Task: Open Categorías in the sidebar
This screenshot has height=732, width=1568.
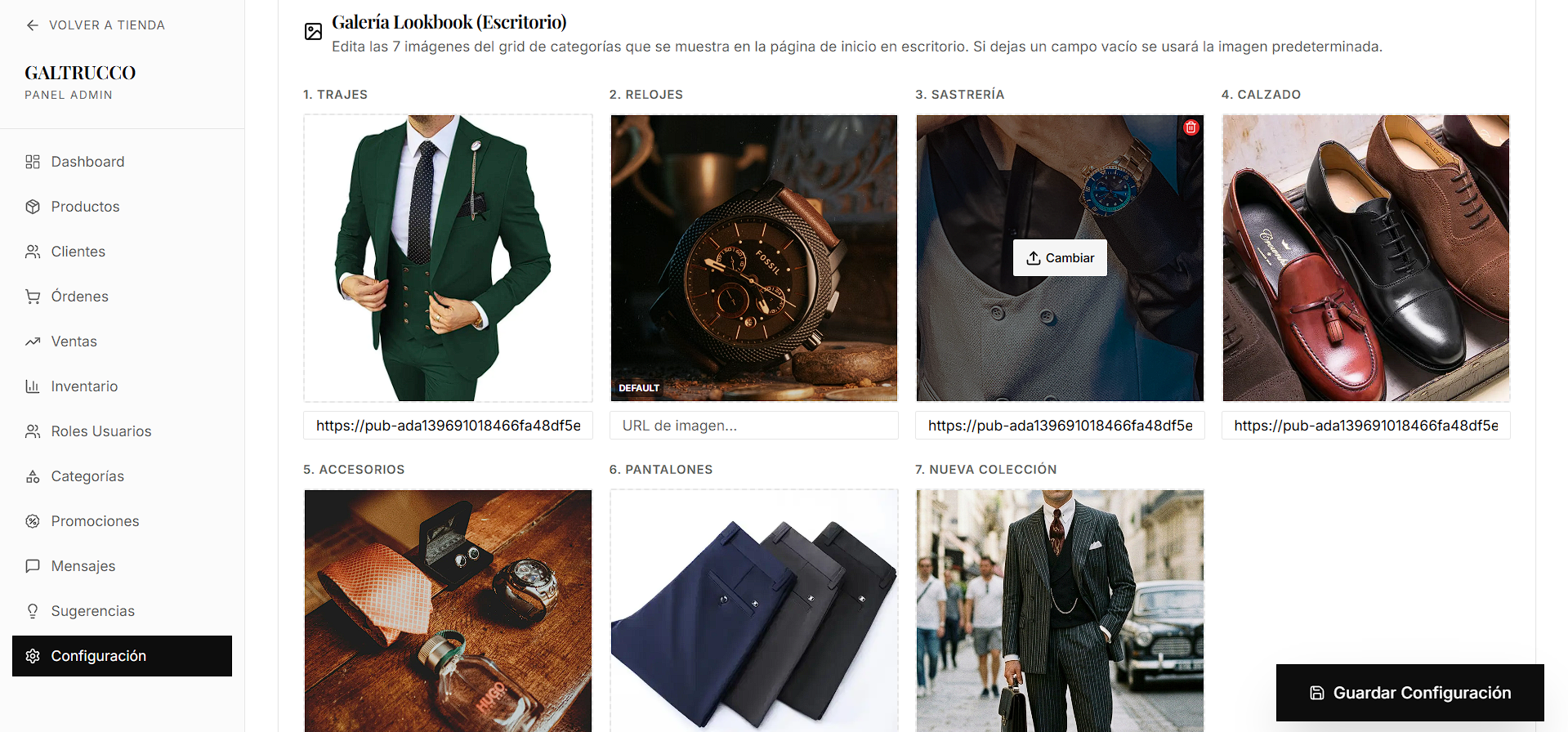Action: point(87,476)
